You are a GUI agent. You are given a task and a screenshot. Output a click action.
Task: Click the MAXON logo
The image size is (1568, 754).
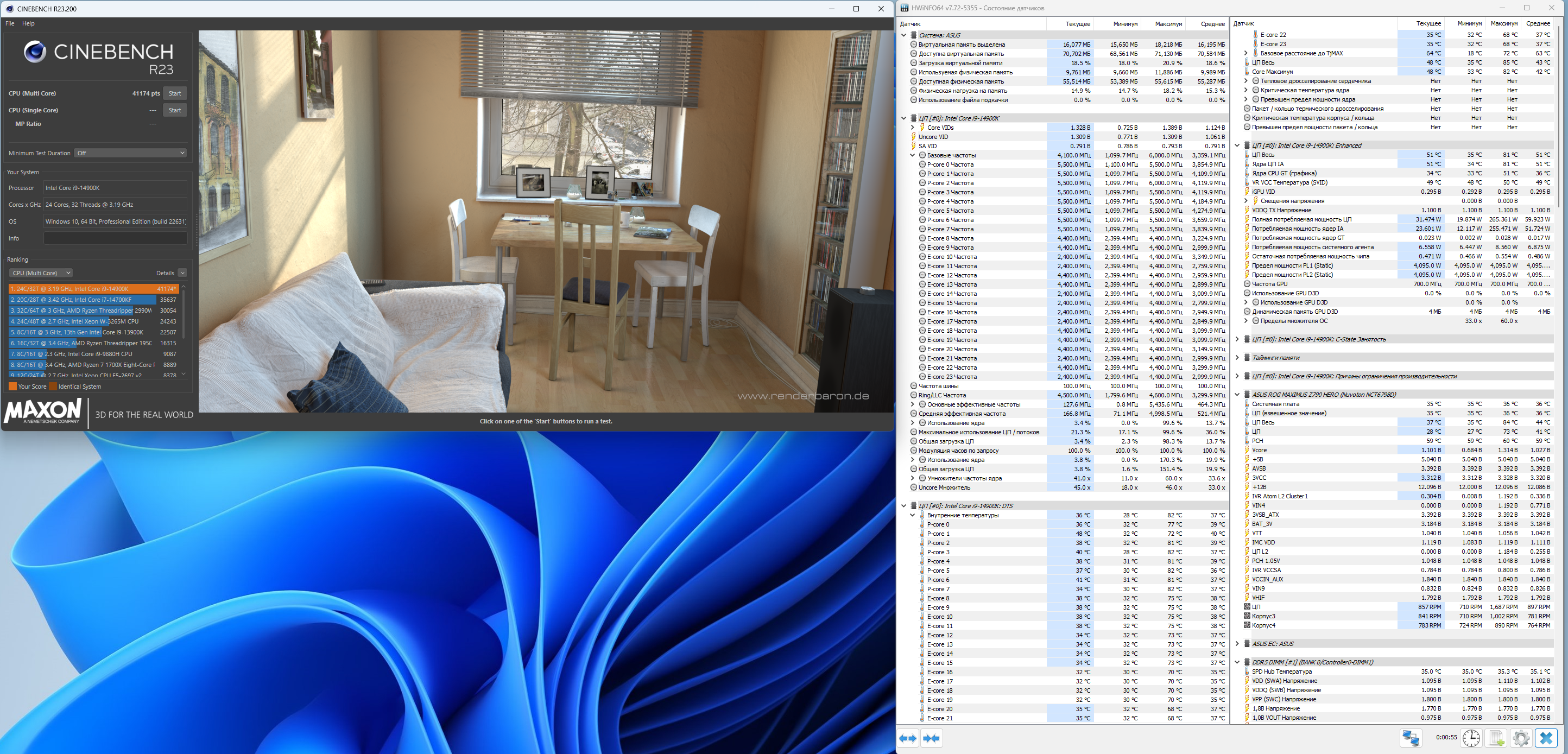[x=42, y=411]
